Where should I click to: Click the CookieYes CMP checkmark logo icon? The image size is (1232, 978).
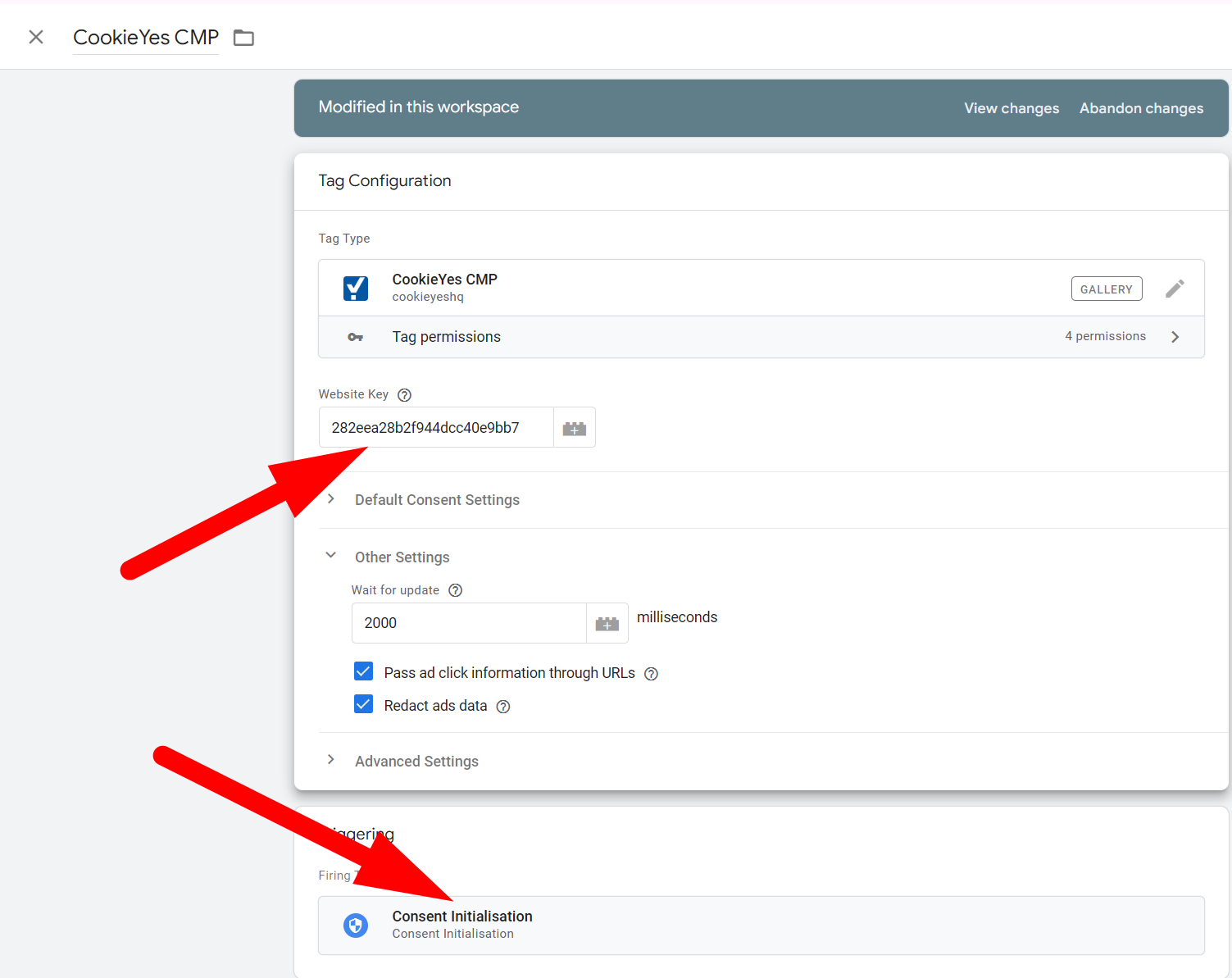(356, 289)
